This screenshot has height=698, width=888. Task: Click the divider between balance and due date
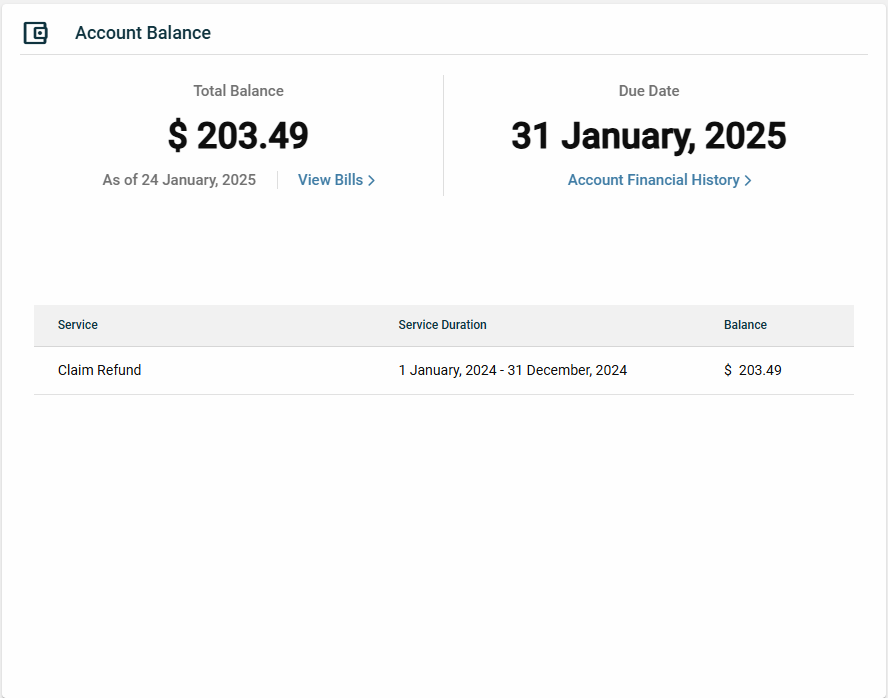[x=441, y=135]
